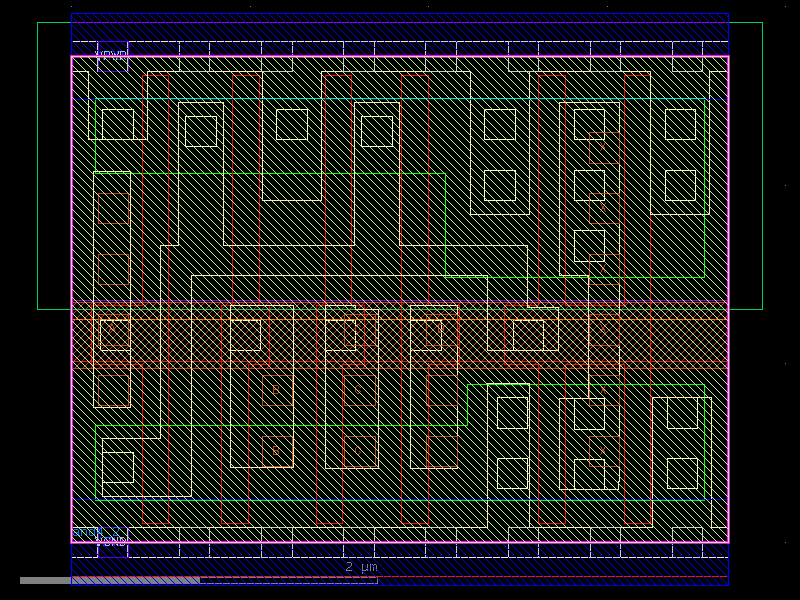Select the VGND label near bottom left
Viewport: 800px width, 600px height.
tap(110, 540)
